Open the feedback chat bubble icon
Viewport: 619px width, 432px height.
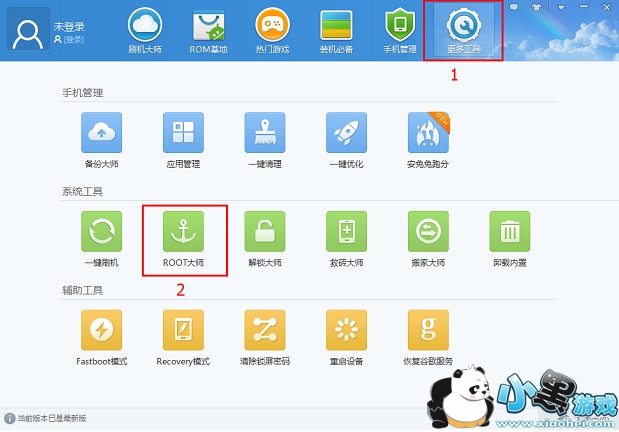(514, 7)
